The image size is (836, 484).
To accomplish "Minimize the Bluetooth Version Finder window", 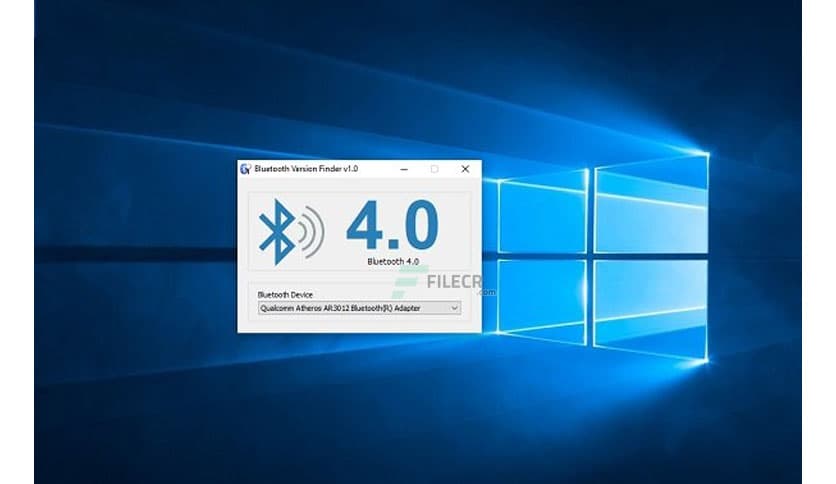I will pos(404,169).
